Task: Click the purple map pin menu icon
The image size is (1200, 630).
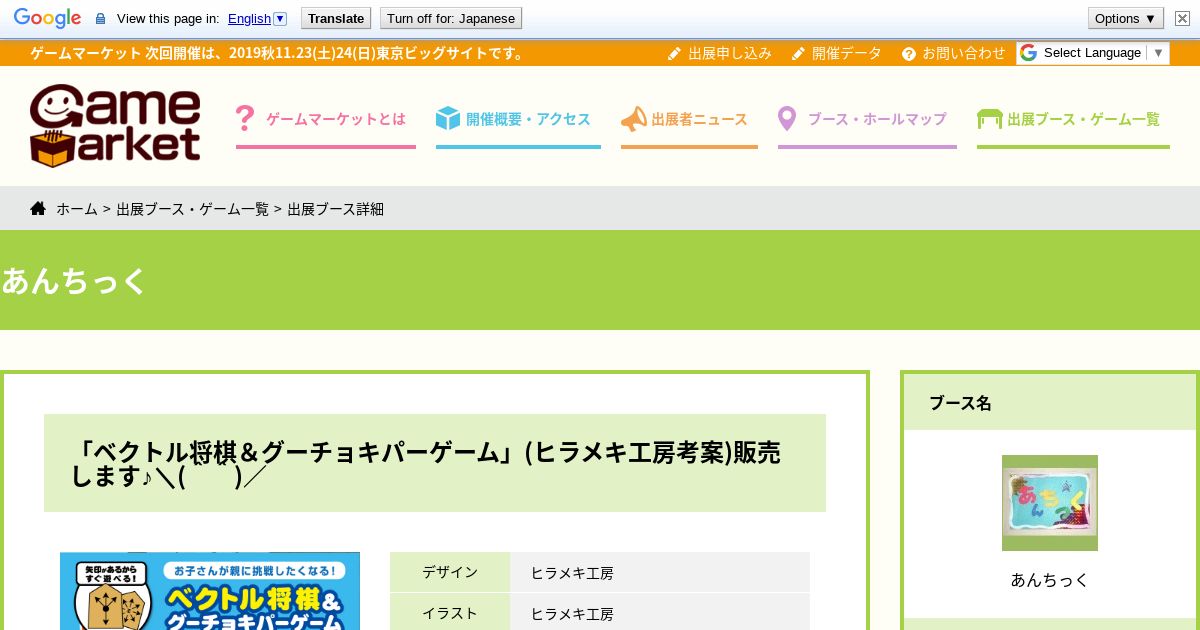Action: [787, 119]
